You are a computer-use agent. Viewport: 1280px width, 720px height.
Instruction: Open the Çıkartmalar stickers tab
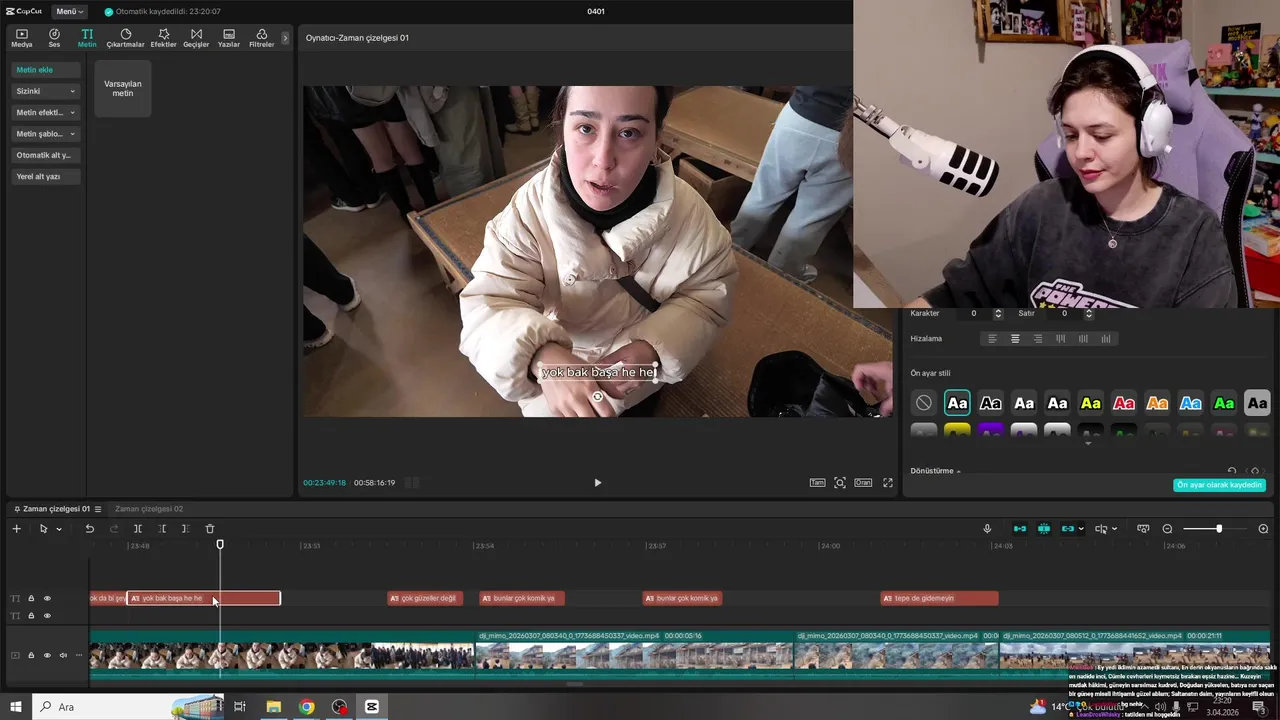click(x=126, y=38)
